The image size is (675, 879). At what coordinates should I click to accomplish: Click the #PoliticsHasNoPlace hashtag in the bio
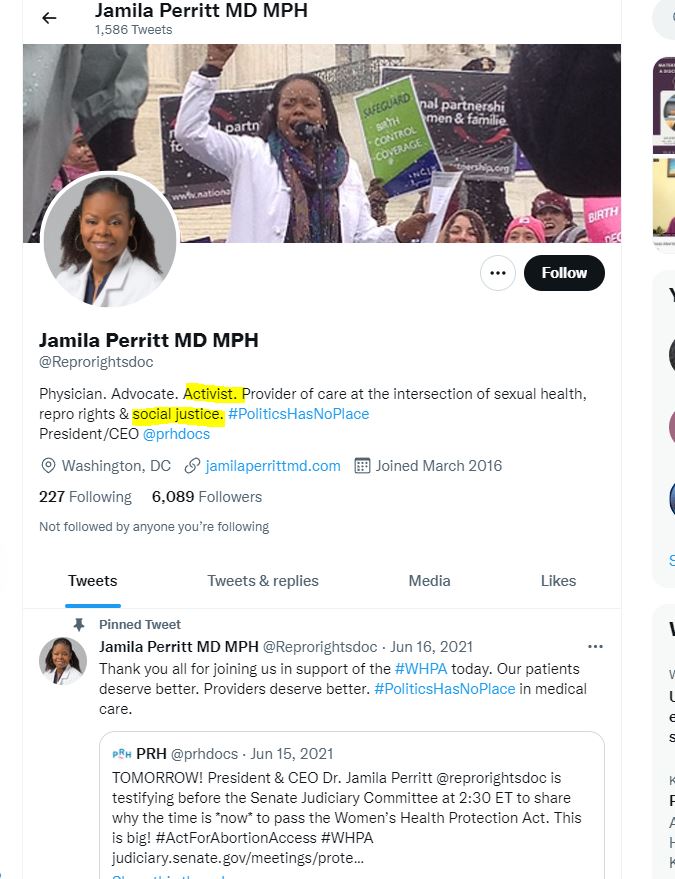click(298, 414)
